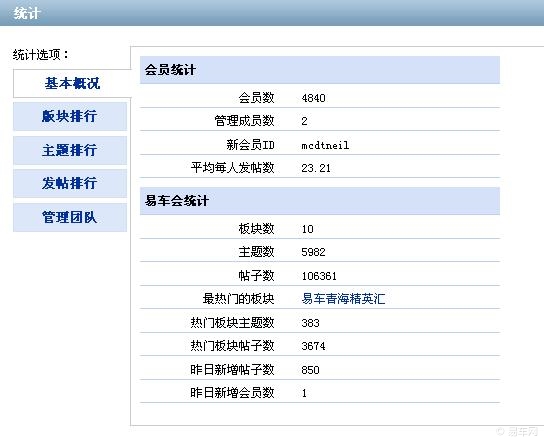Click the 最热门的板块 label

[239, 299]
